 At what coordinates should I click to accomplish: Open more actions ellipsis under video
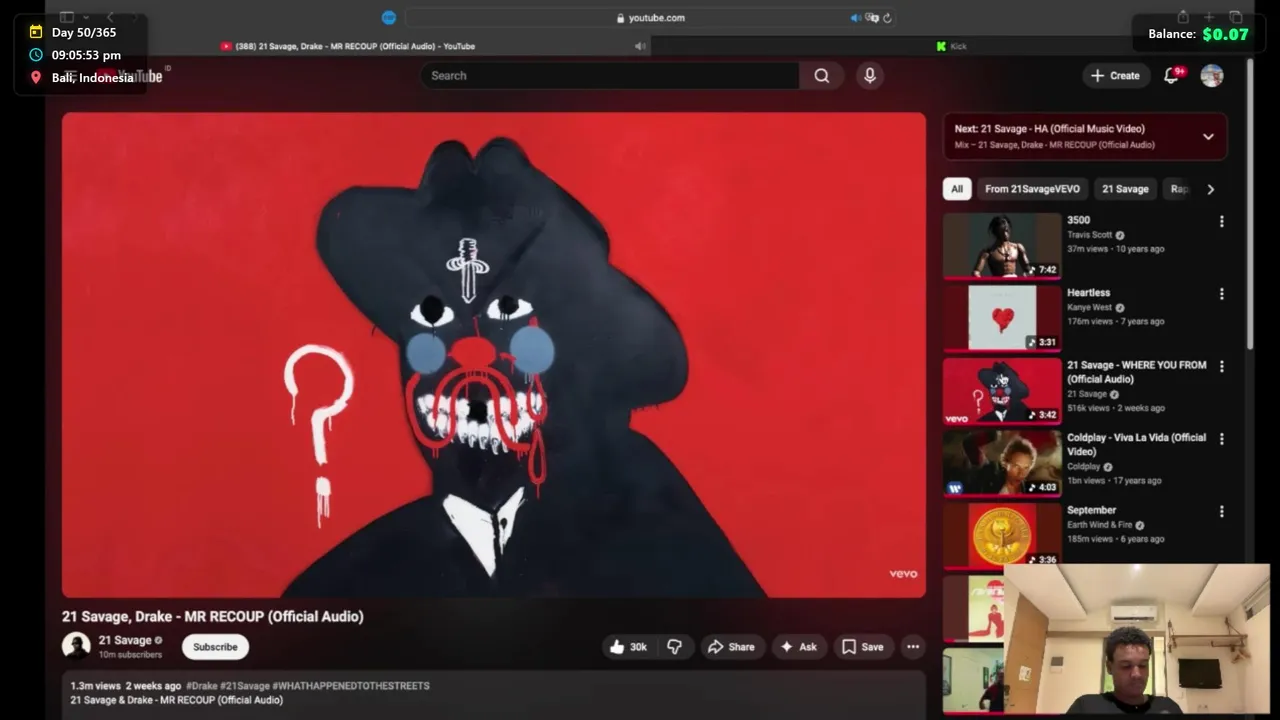click(x=913, y=647)
